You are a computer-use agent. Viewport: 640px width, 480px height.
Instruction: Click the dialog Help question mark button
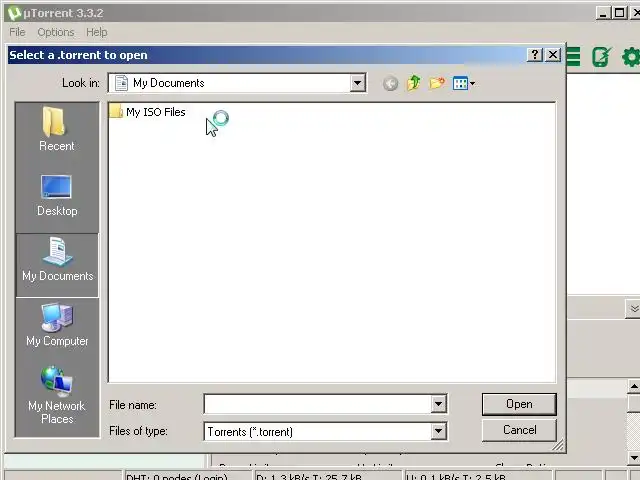535,55
